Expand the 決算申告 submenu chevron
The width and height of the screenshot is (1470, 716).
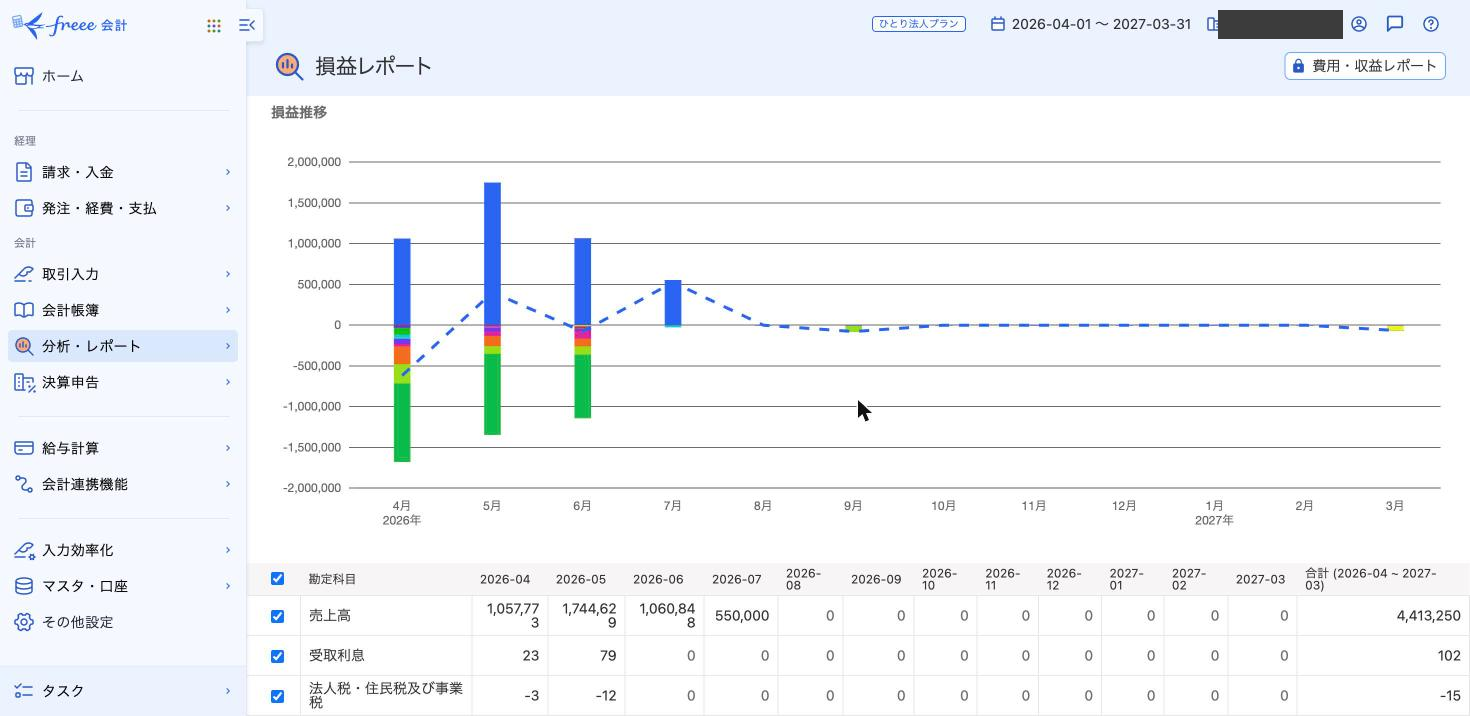point(227,382)
